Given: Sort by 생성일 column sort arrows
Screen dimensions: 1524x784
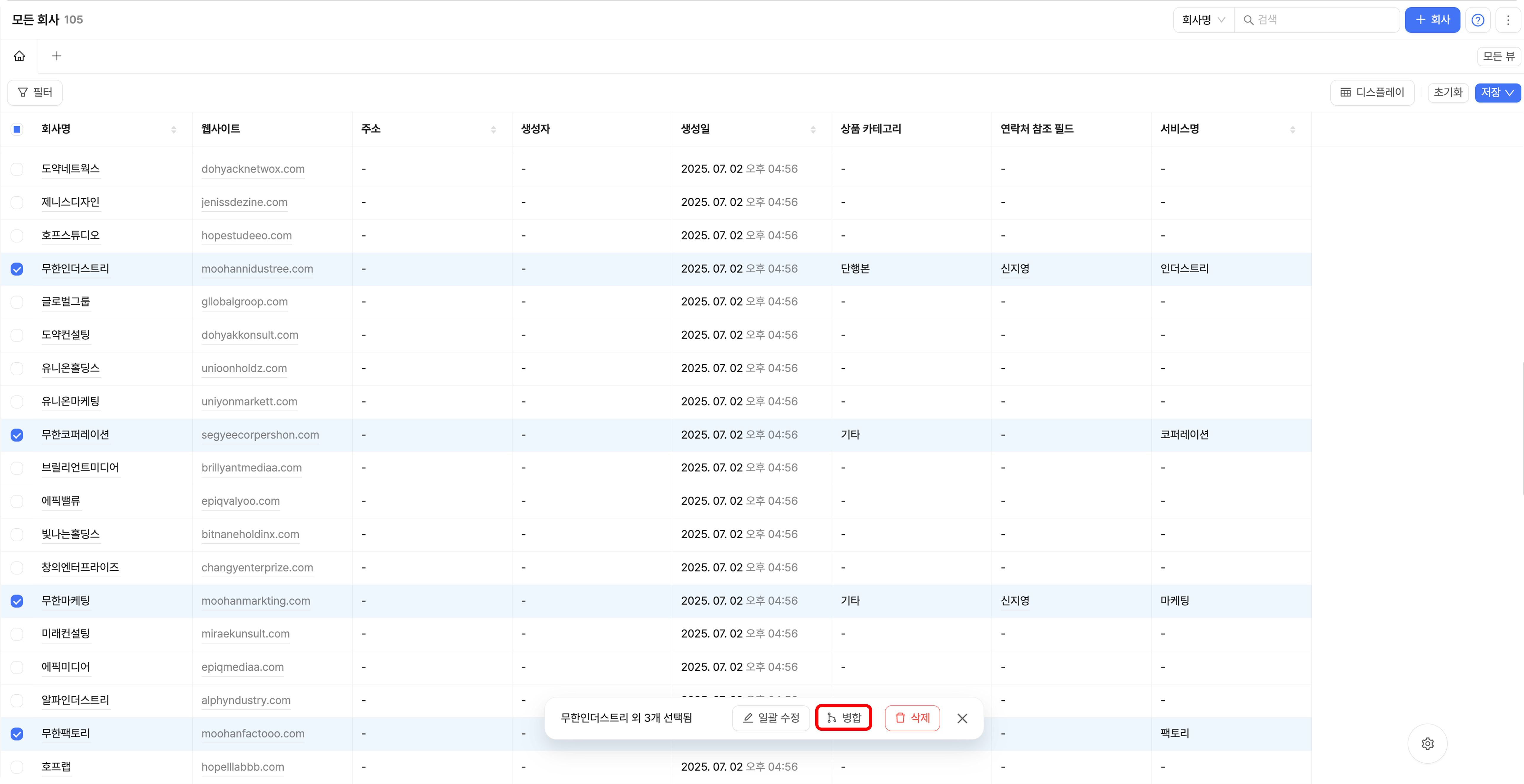Looking at the screenshot, I should click(813, 130).
